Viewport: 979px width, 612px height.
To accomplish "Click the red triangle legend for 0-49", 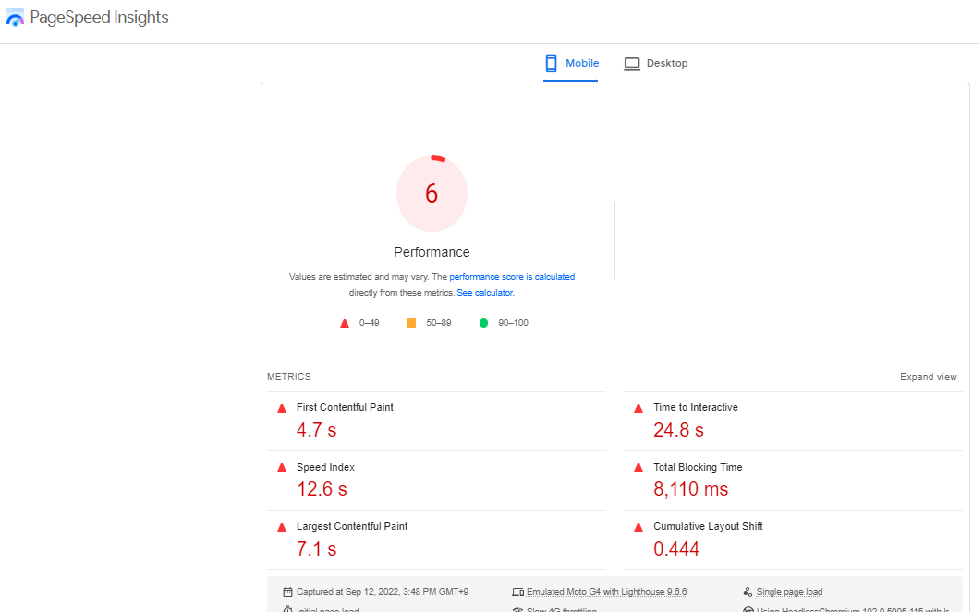I will 344,322.
